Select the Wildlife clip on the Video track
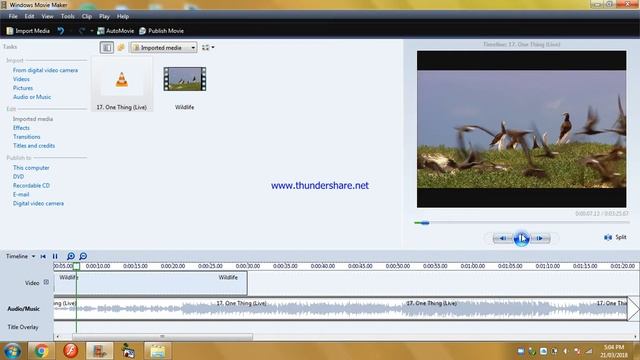 coord(151,283)
